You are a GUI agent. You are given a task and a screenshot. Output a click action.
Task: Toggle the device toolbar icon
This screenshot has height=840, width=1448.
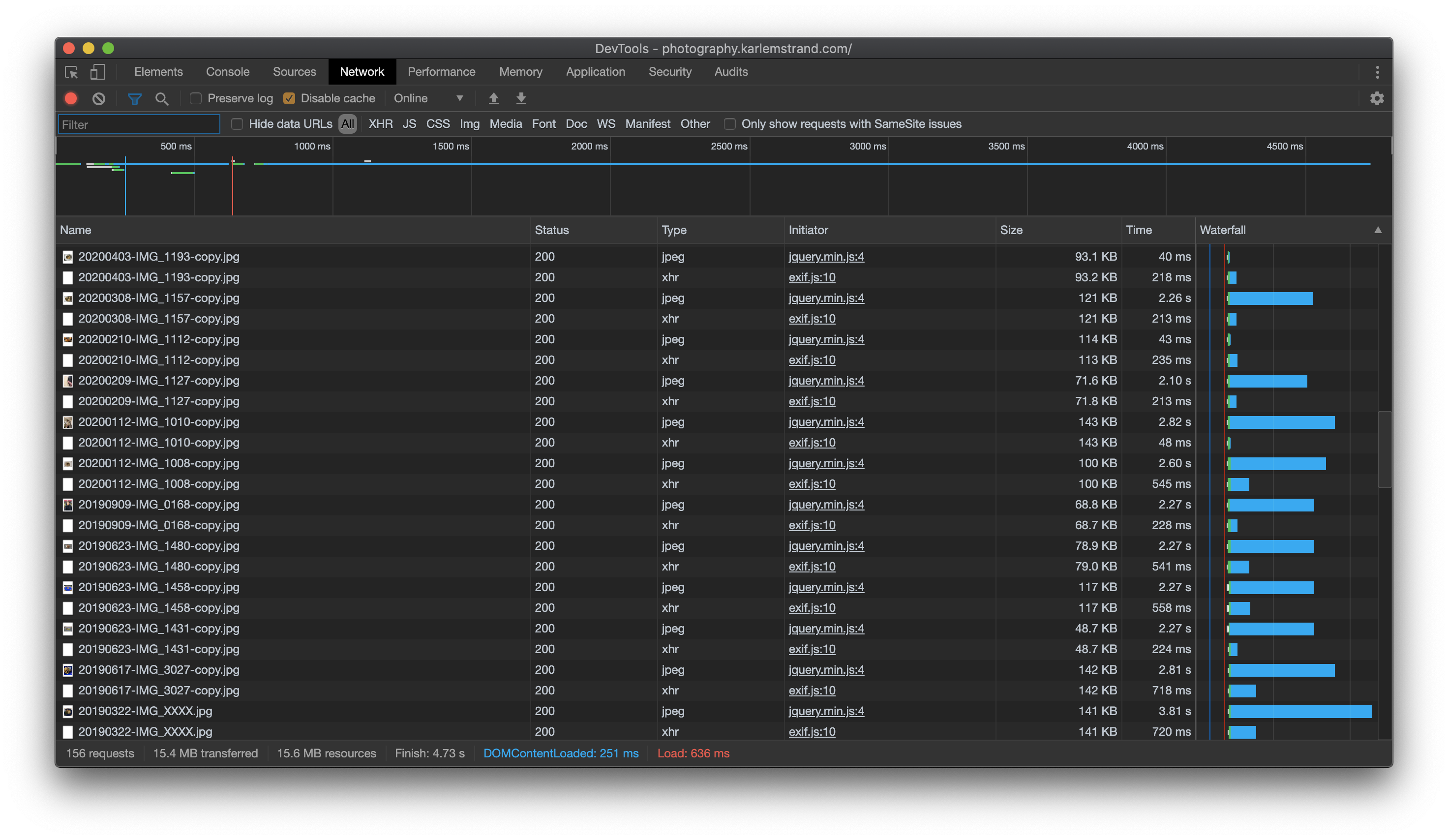[x=98, y=72]
